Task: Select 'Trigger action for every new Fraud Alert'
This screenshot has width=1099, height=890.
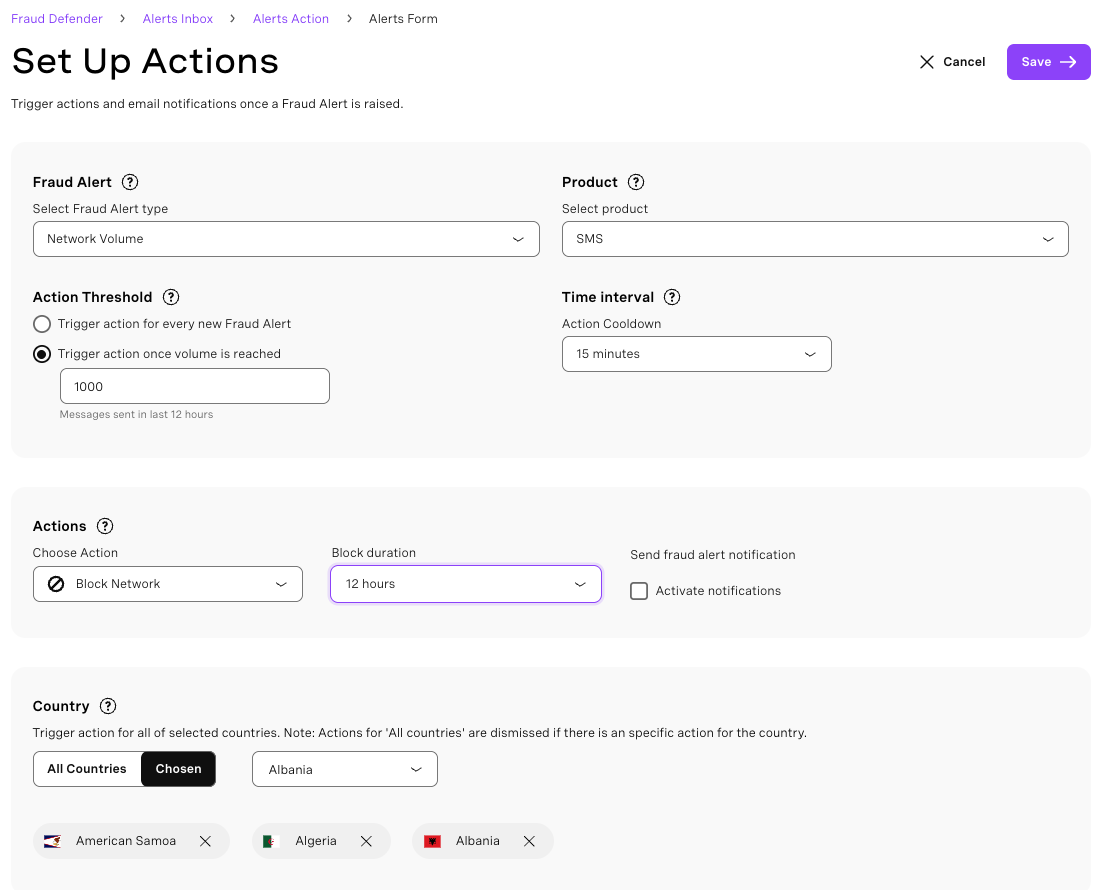Action: tap(42, 324)
